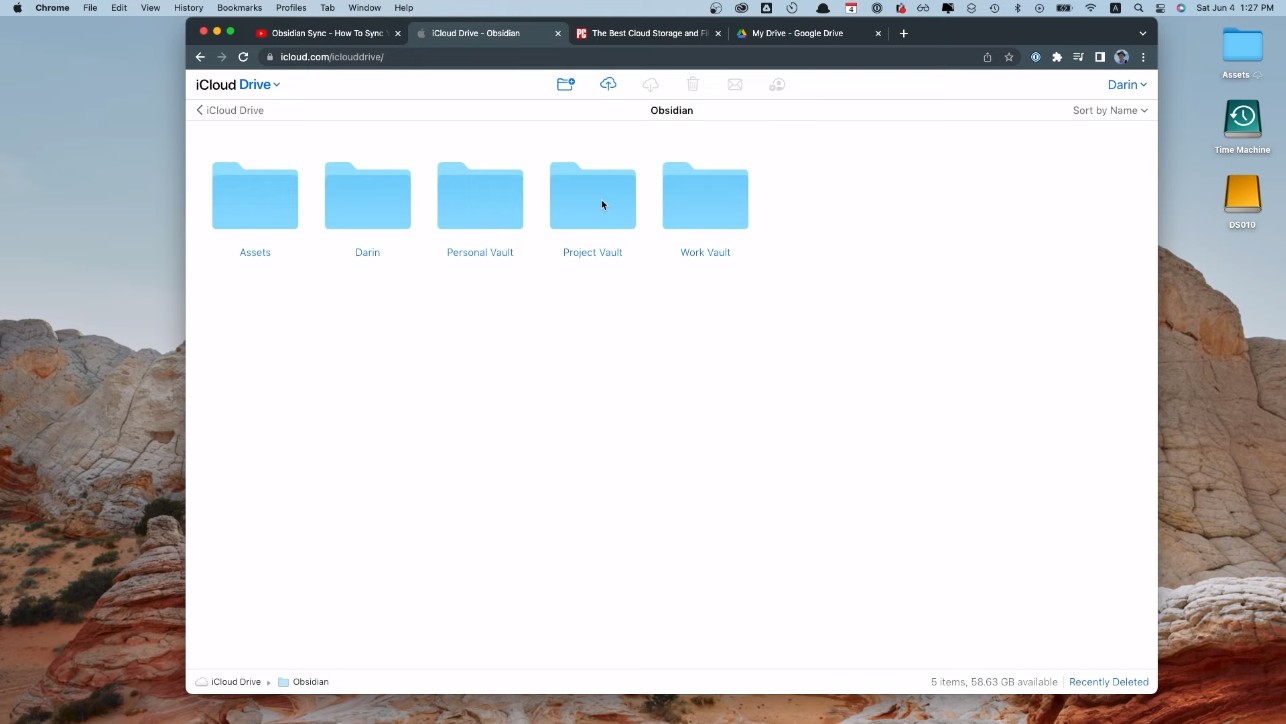Viewport: 1286px width, 724px height.
Task: Open Chrome three-dot menu
Action: click(1143, 57)
